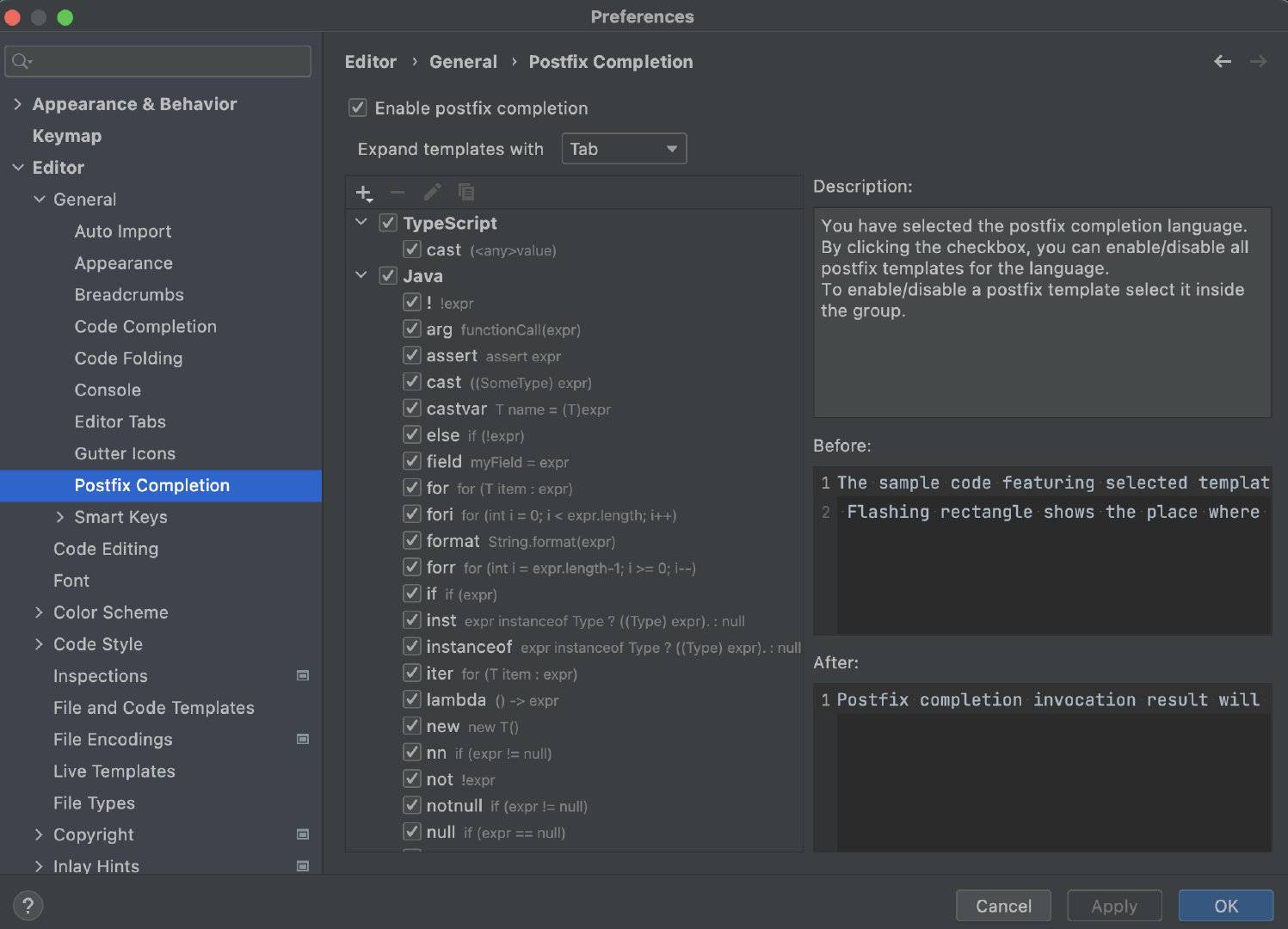Image resolution: width=1288 pixels, height=929 pixels.
Task: Collapse the General subsection
Action: pyautogui.click(x=39, y=200)
